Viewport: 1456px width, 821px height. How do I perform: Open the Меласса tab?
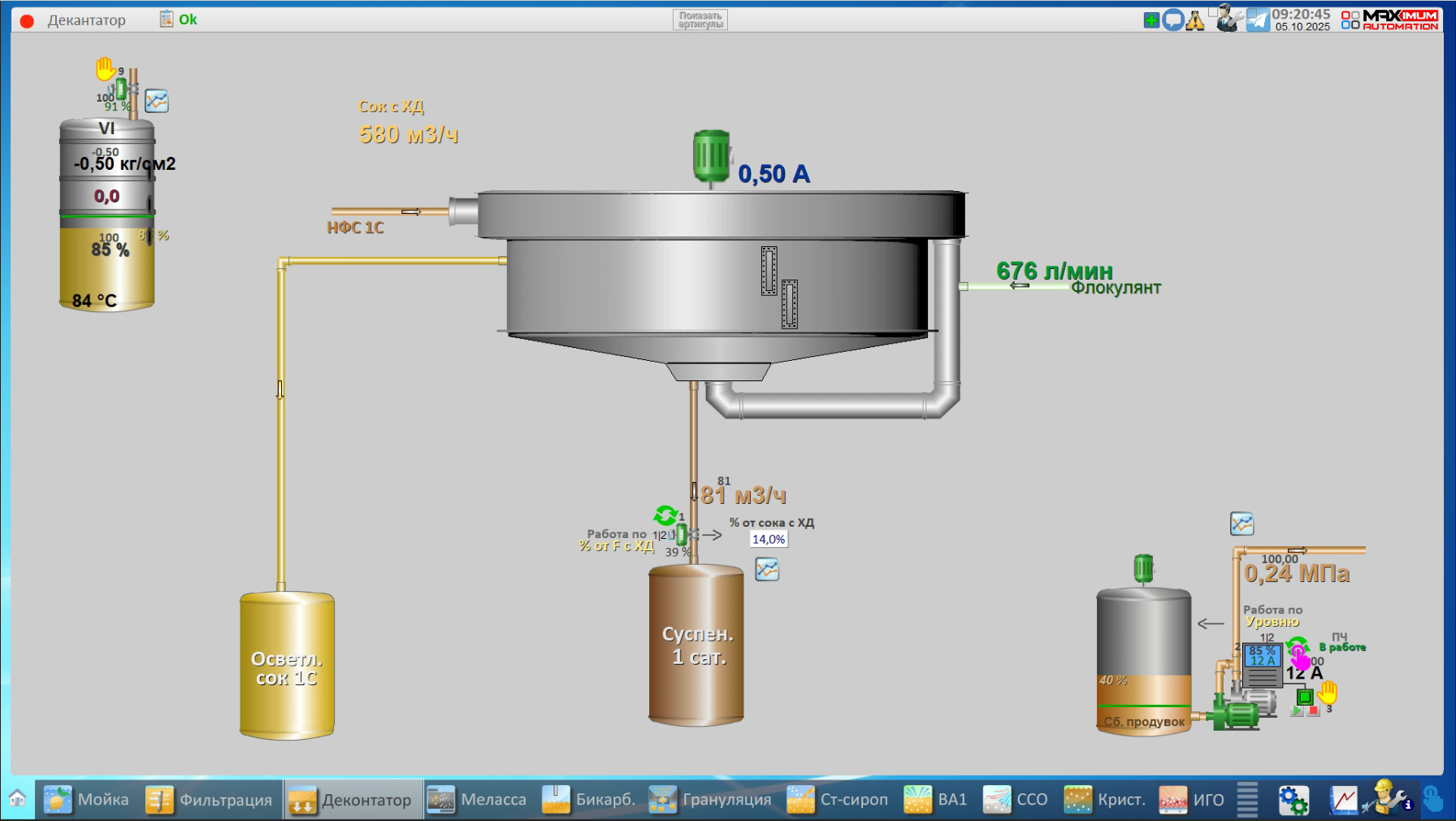pyautogui.click(x=478, y=800)
